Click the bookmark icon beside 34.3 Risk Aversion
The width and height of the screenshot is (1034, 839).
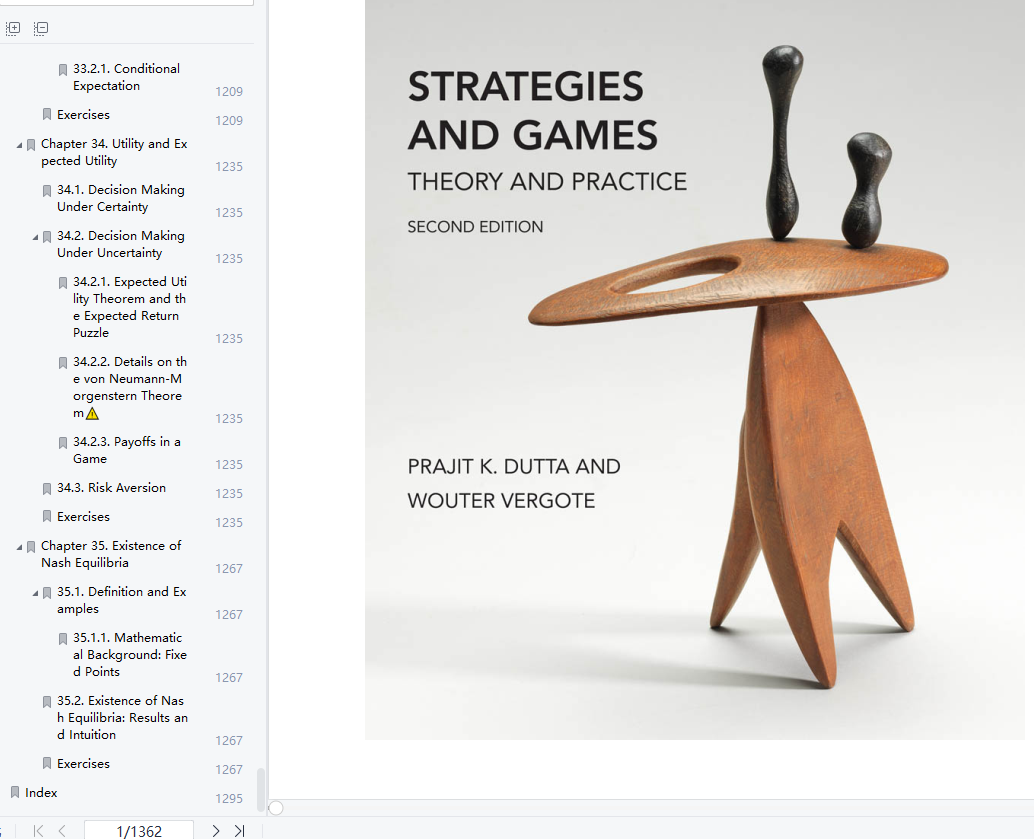click(x=47, y=489)
